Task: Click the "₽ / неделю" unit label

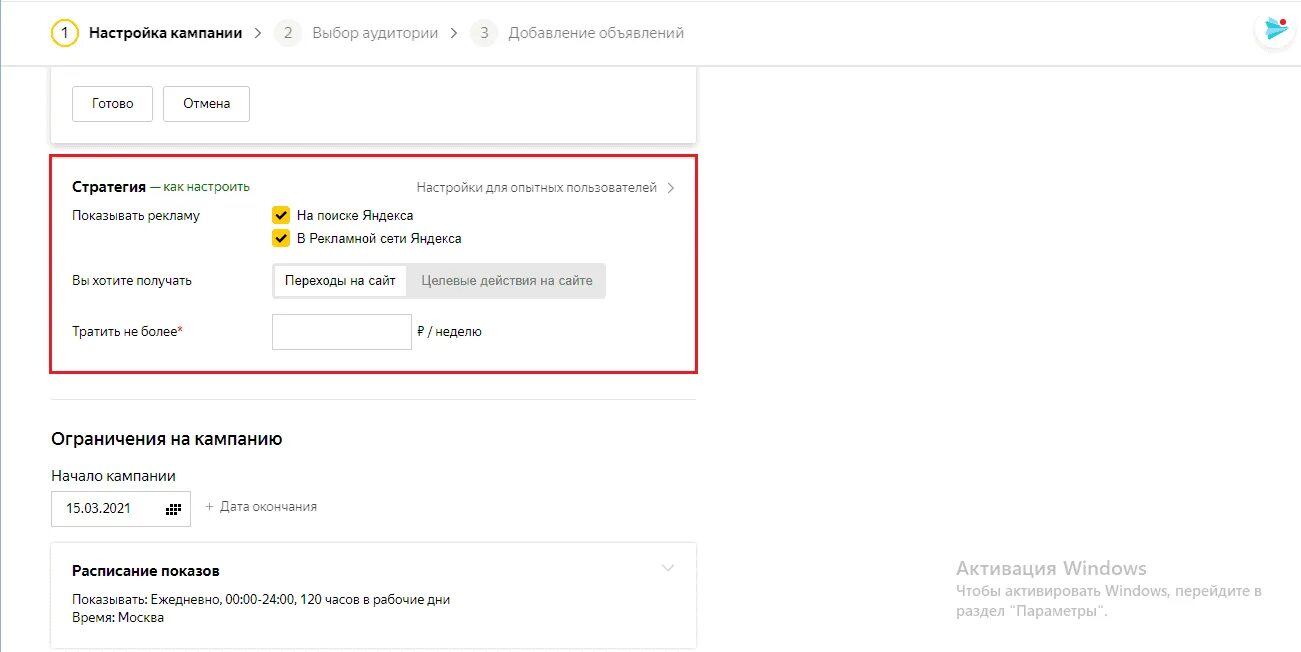Action: click(450, 332)
